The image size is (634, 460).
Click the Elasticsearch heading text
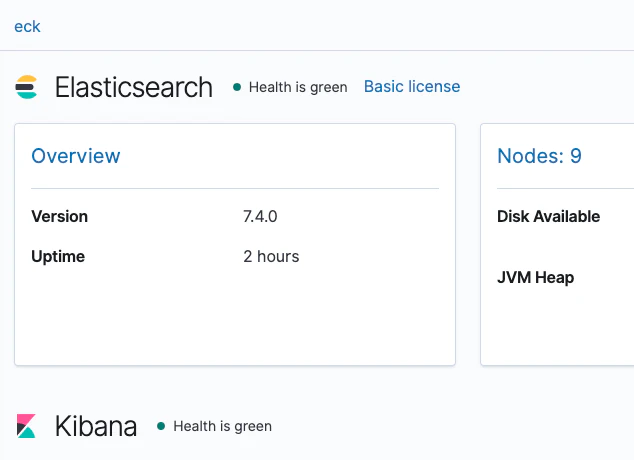click(133, 87)
